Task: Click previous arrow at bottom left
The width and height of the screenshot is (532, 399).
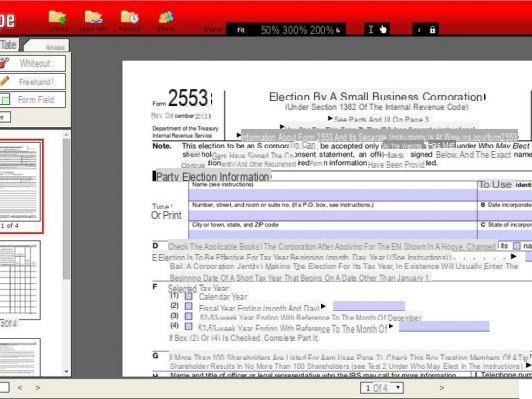Action: [20, 387]
